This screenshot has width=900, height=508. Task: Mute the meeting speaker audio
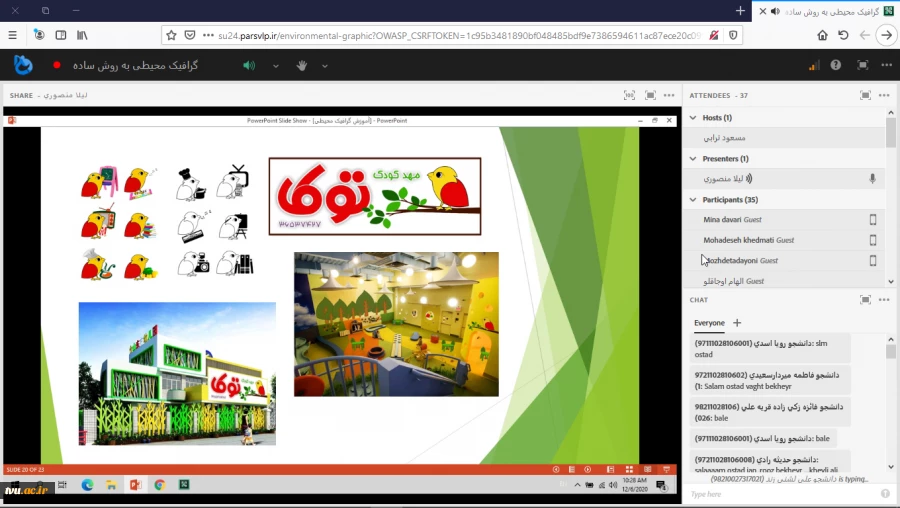(x=249, y=66)
